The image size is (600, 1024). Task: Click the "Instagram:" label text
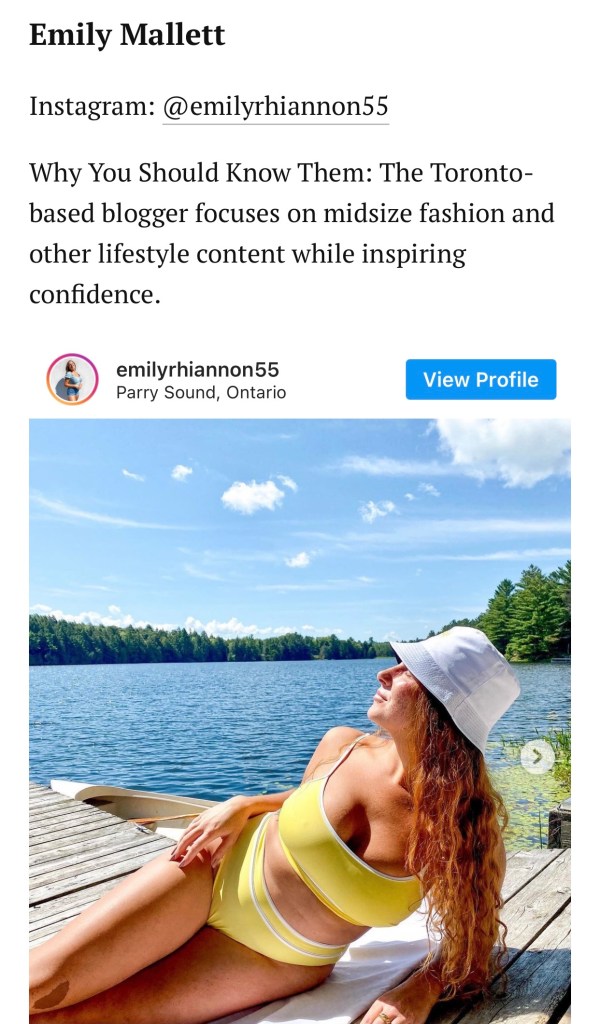[92, 107]
